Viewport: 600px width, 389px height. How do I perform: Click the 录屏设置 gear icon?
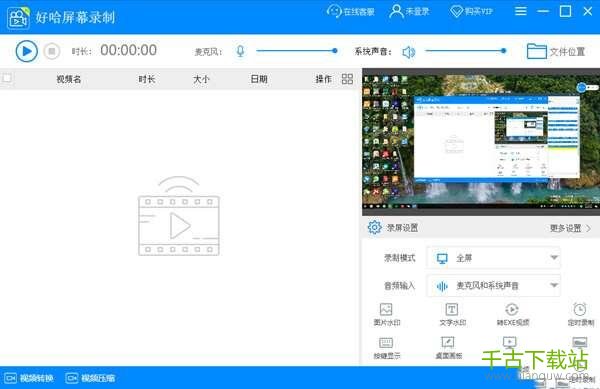pos(374,227)
